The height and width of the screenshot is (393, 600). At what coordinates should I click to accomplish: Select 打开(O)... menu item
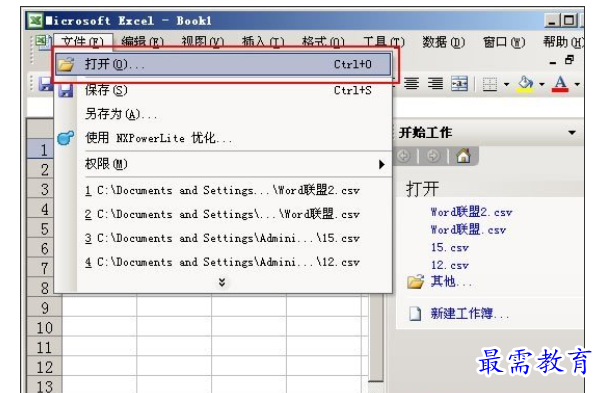pos(223,64)
